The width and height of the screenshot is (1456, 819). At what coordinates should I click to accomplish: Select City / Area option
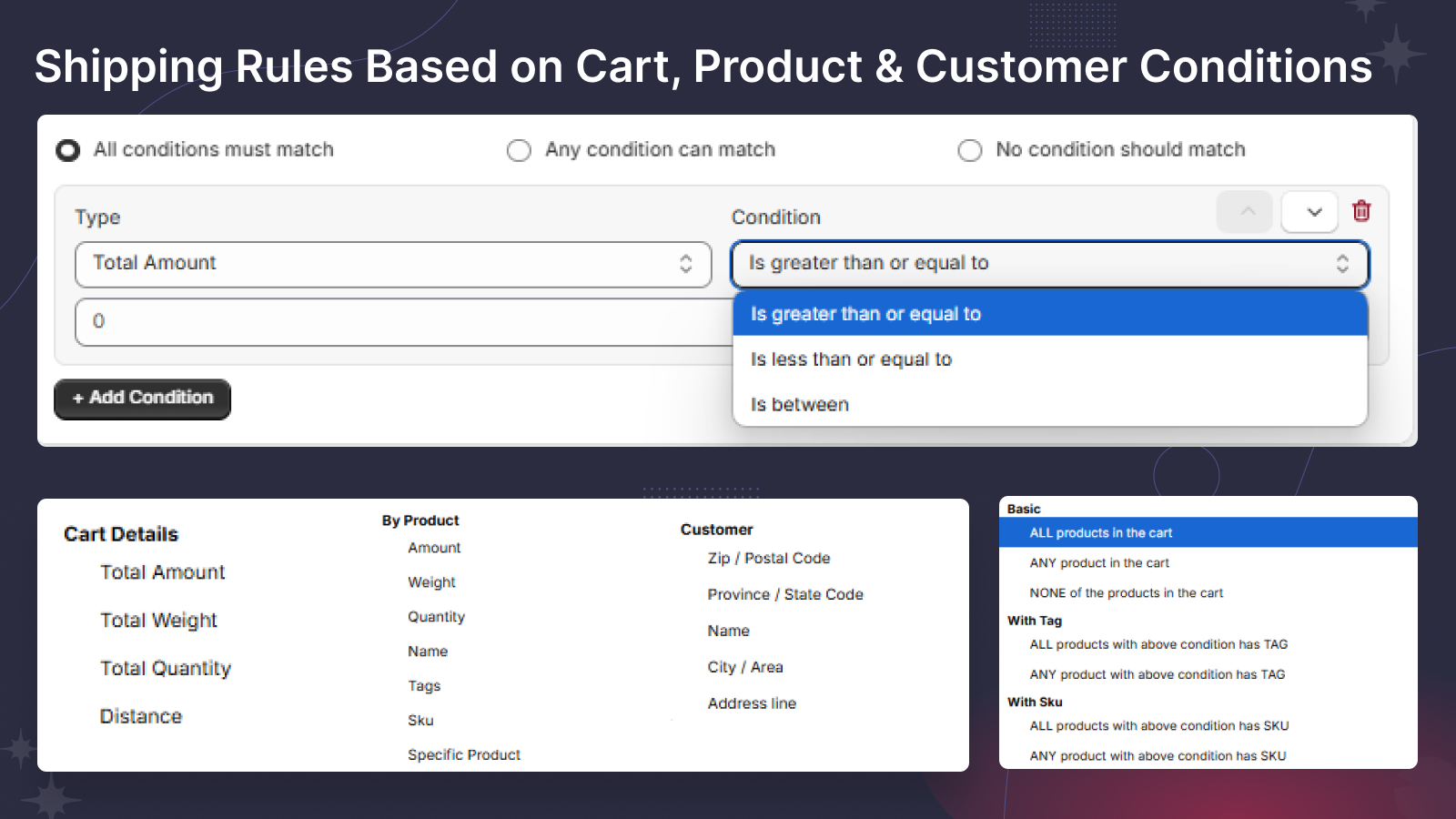(x=745, y=668)
